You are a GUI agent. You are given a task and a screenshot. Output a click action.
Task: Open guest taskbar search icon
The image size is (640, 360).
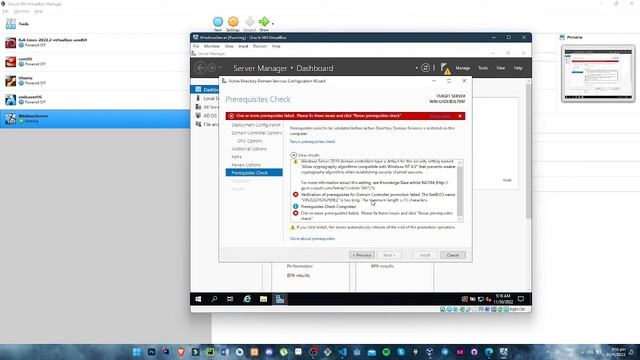click(214, 299)
